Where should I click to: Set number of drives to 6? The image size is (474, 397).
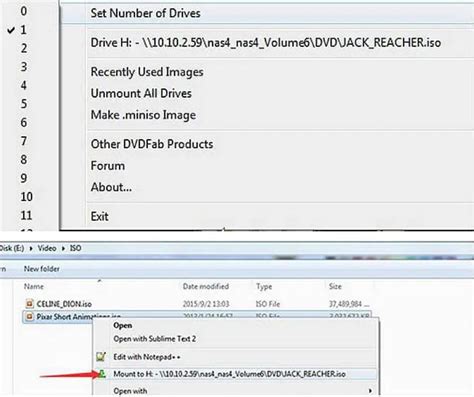24,123
